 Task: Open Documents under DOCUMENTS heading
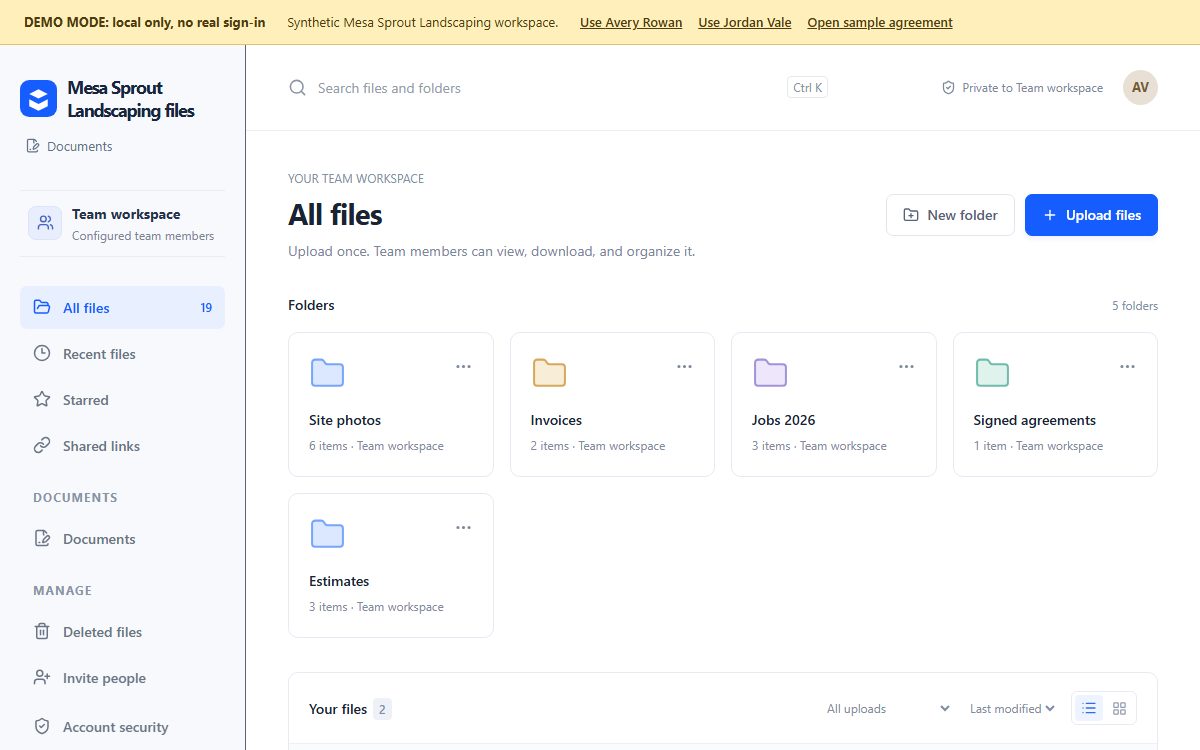(x=122, y=539)
